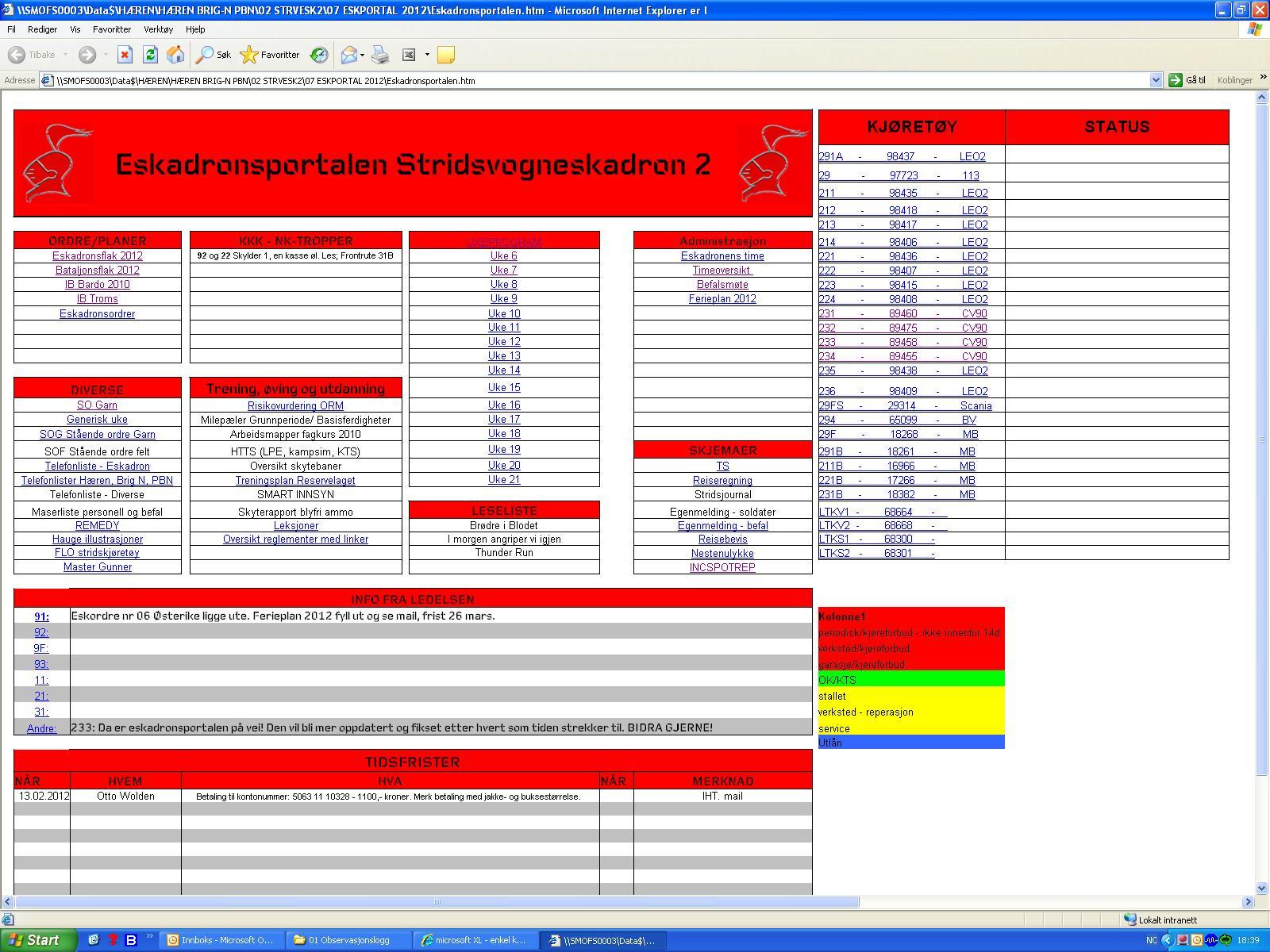Open the Master Gunner link
1270x952 pixels.
[98, 566]
